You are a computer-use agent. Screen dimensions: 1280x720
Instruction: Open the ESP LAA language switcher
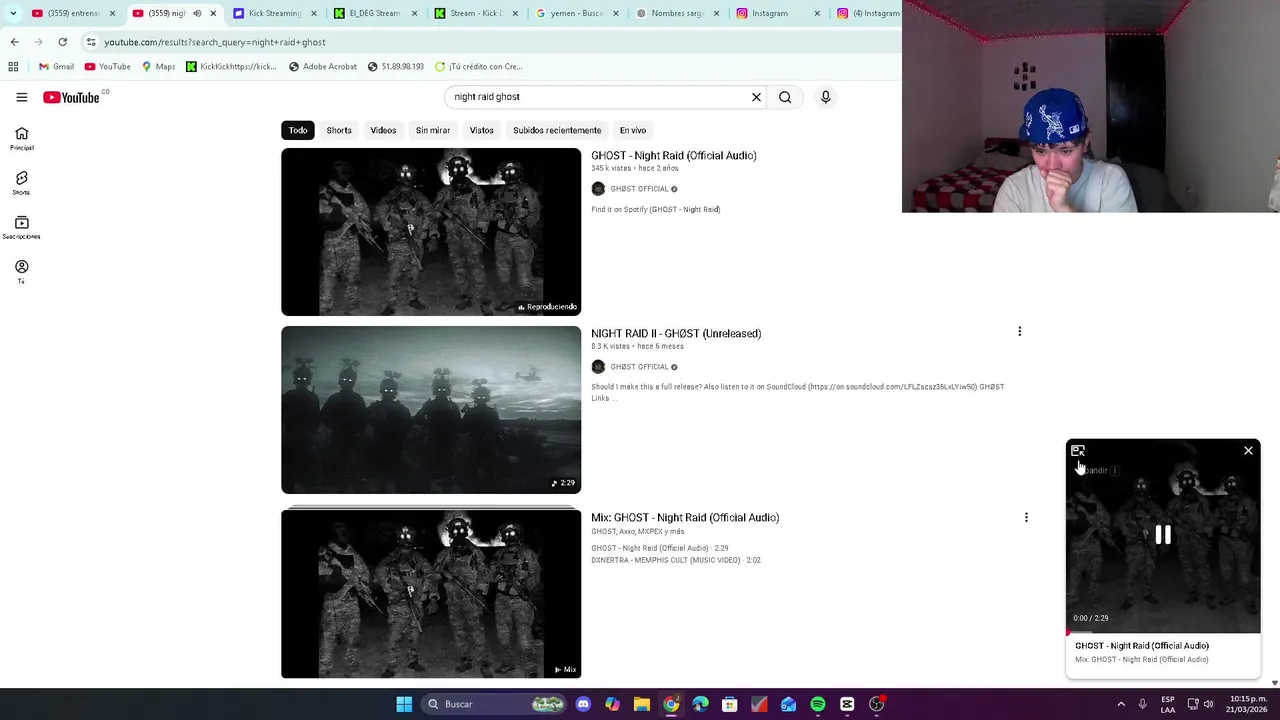[1168, 704]
